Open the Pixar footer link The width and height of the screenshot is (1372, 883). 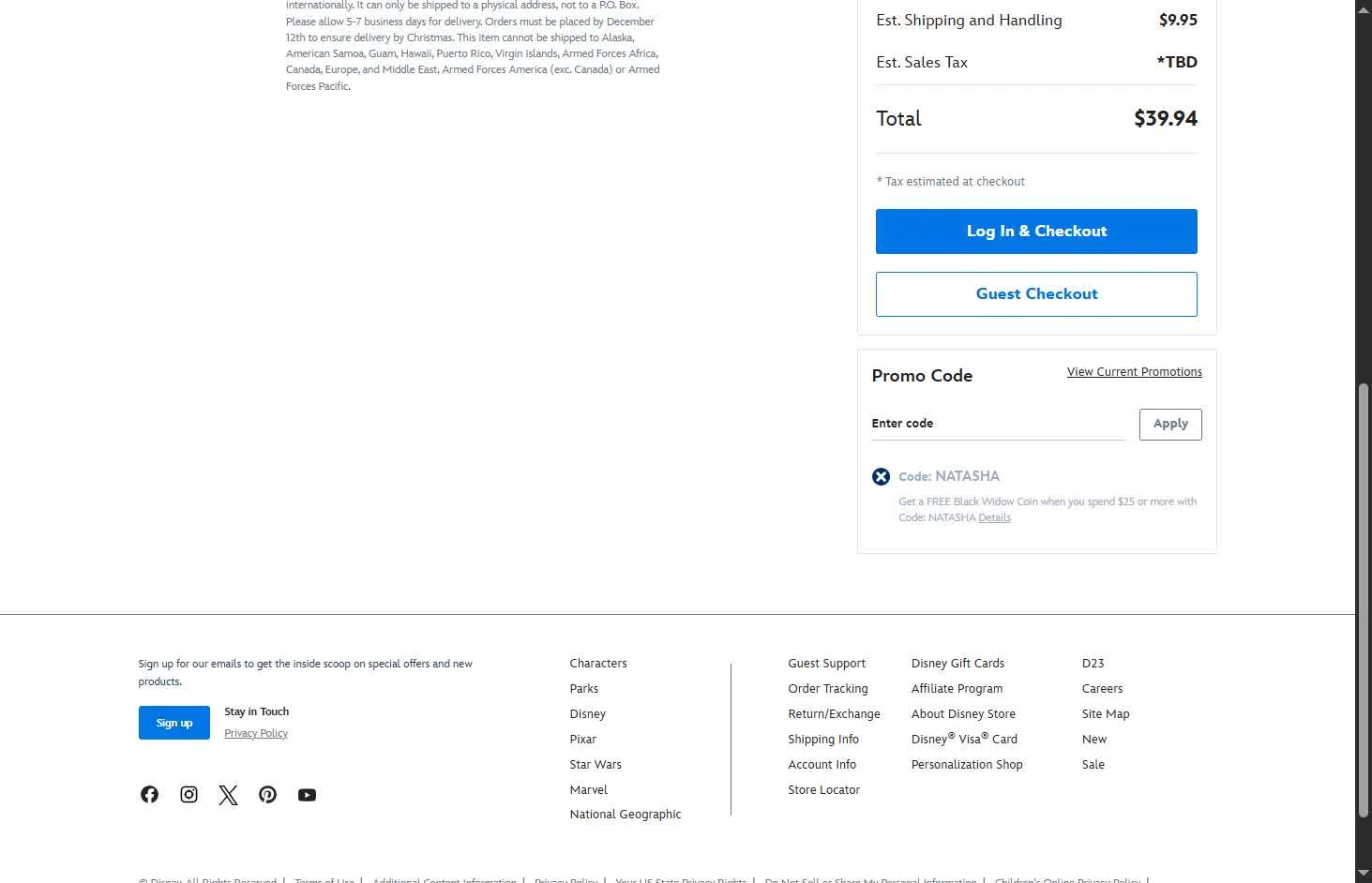click(583, 739)
